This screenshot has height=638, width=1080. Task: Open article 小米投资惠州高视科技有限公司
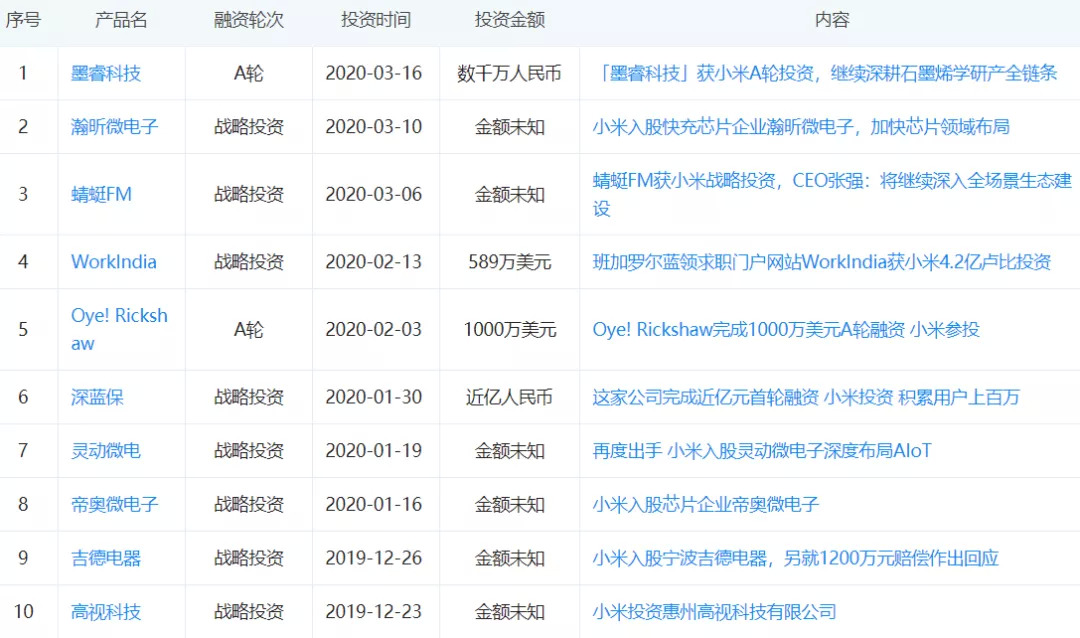[714, 612]
